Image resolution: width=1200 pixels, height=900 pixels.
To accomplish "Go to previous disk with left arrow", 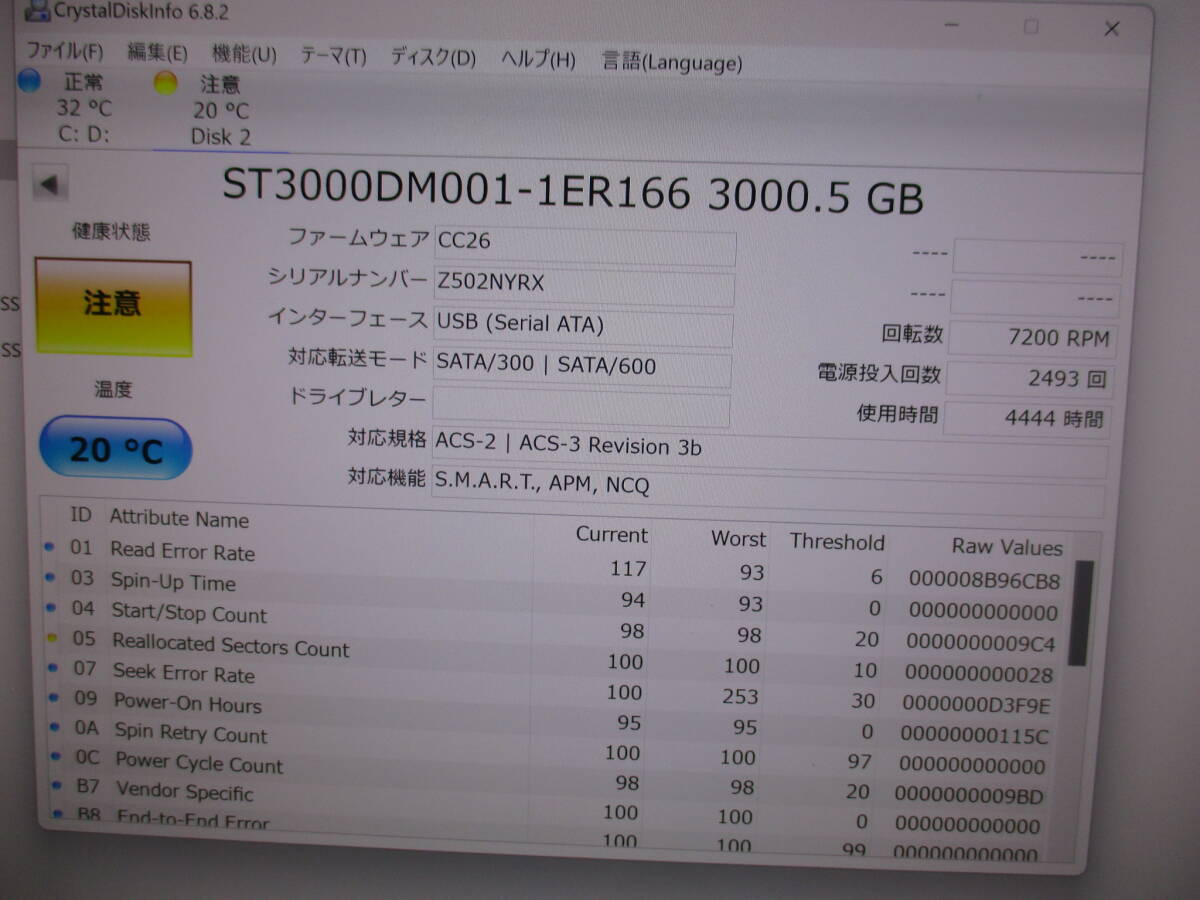I will 49,184.
